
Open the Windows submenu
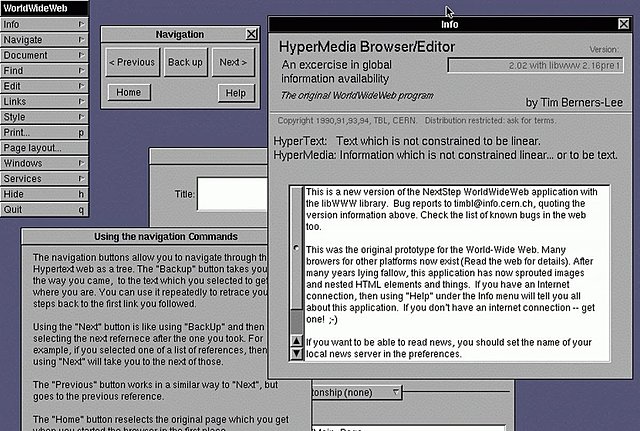44,163
